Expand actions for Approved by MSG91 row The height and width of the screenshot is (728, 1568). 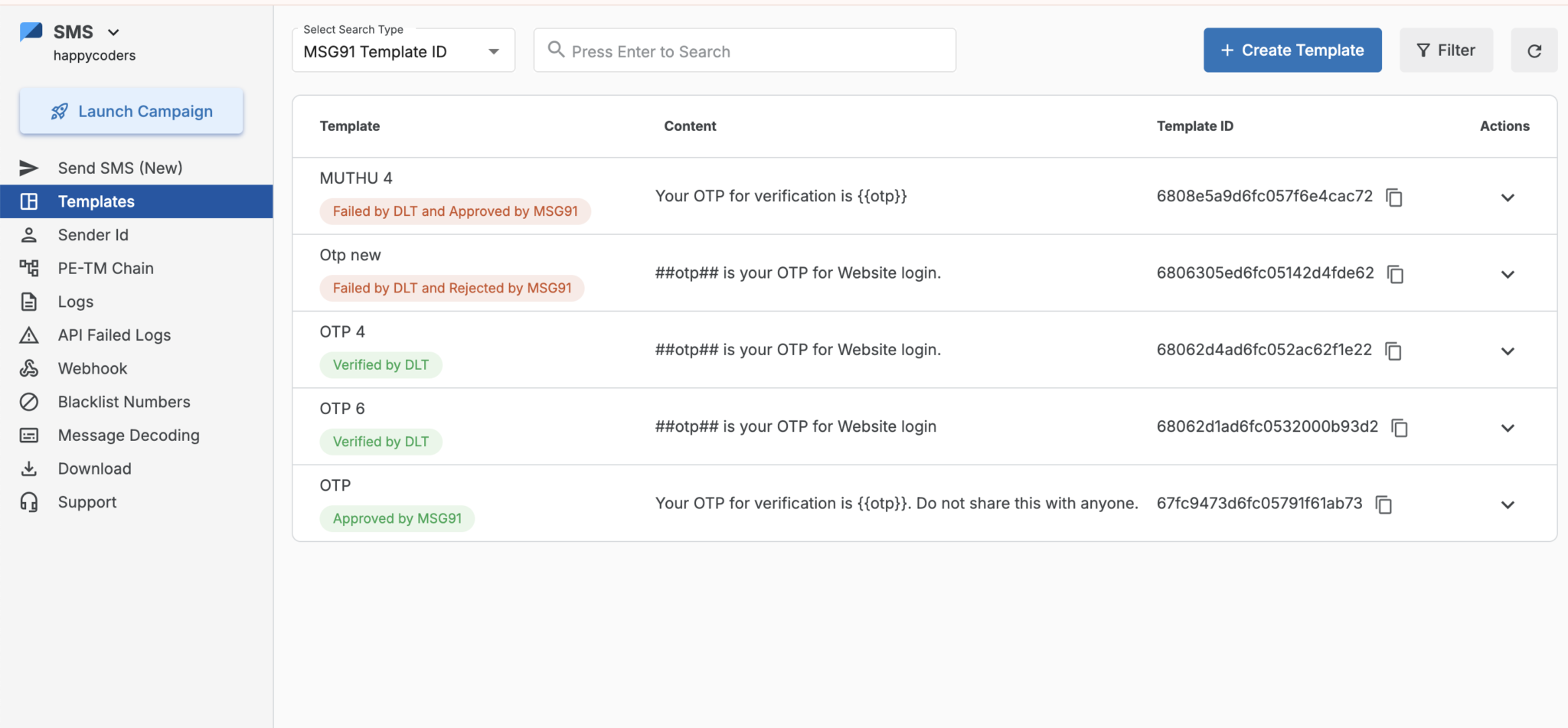point(1508,504)
